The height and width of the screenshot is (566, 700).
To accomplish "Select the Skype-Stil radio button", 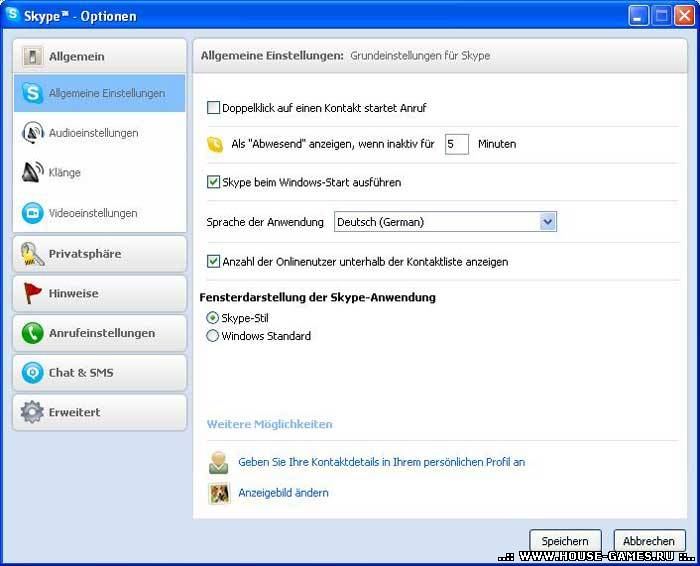I will pos(212,318).
